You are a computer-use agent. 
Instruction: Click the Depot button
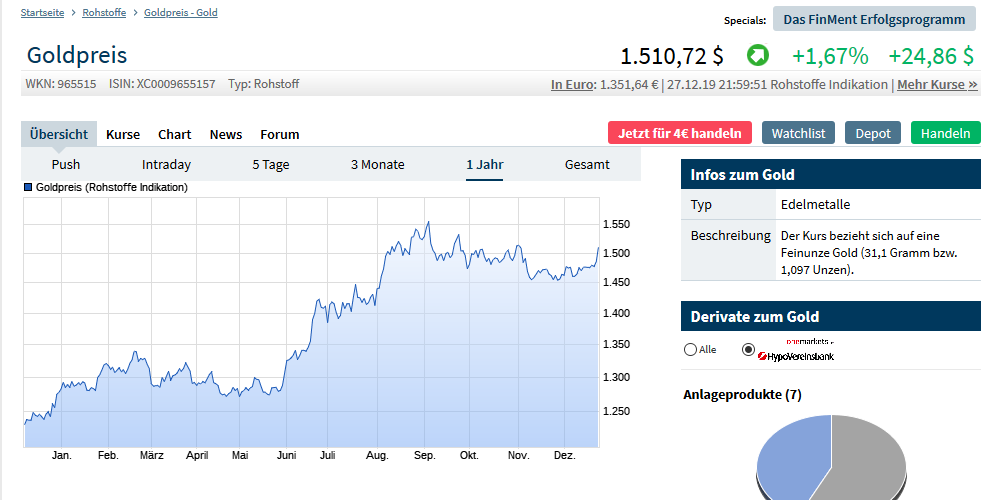pyautogui.click(x=873, y=133)
